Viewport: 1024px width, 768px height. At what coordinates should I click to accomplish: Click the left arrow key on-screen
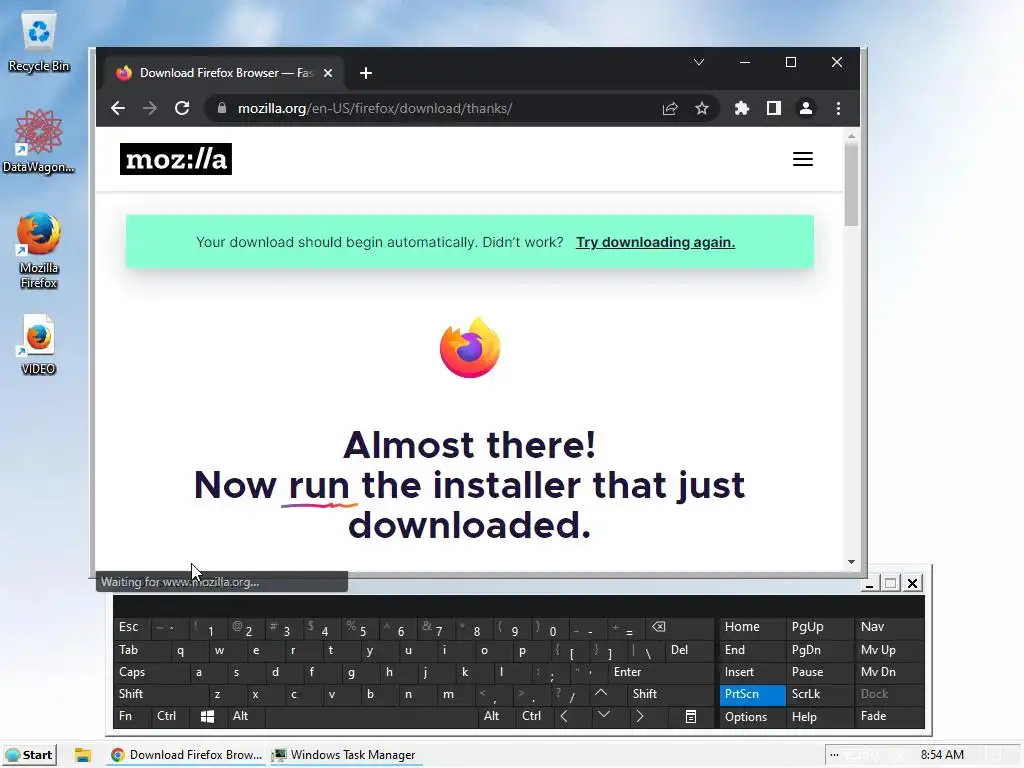[564, 716]
